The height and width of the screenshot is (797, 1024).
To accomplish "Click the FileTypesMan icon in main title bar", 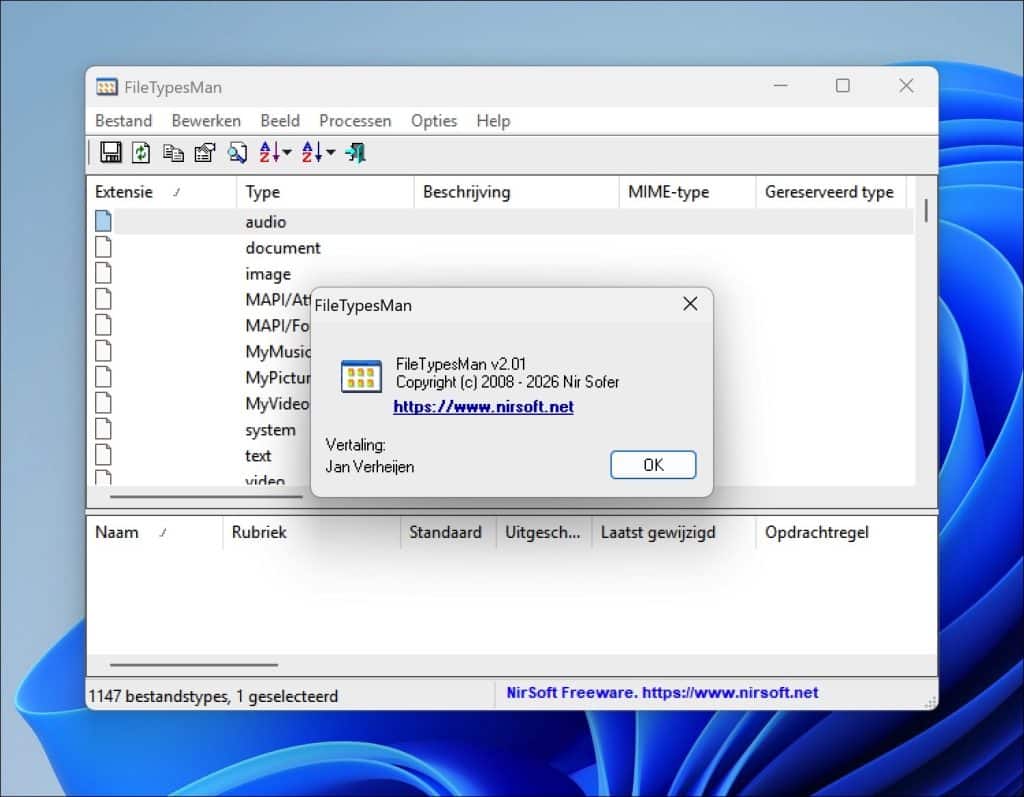I will (x=106, y=87).
